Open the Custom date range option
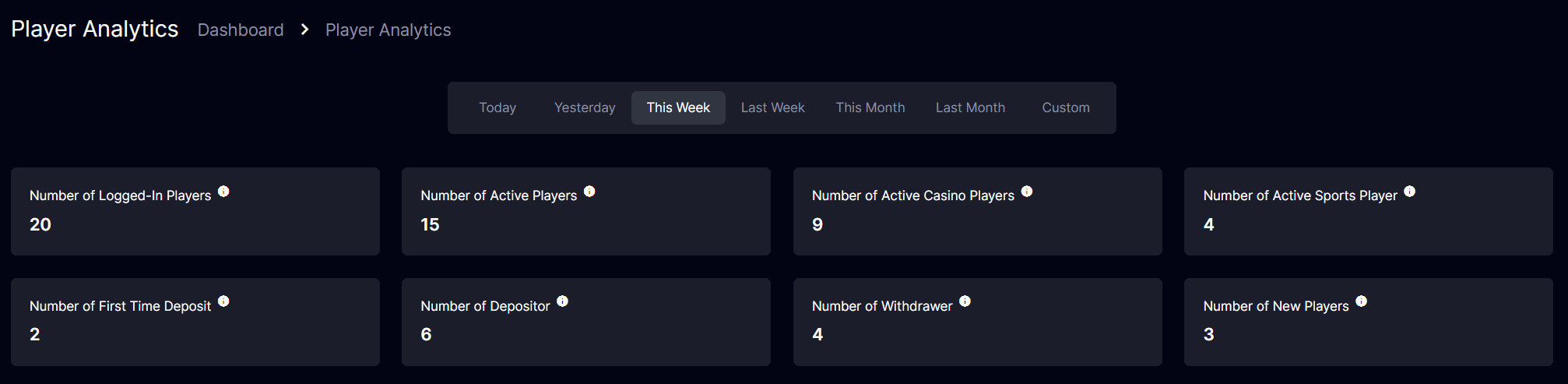 [1066, 107]
